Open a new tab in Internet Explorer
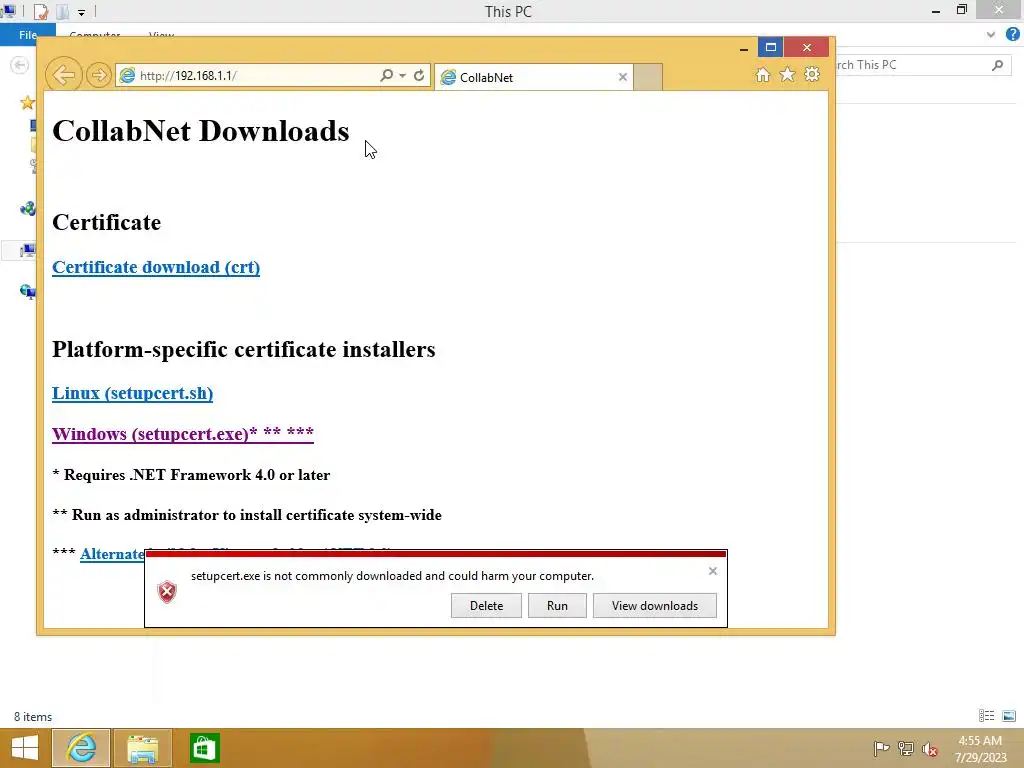This screenshot has height=768, width=1024. pyautogui.click(x=648, y=77)
